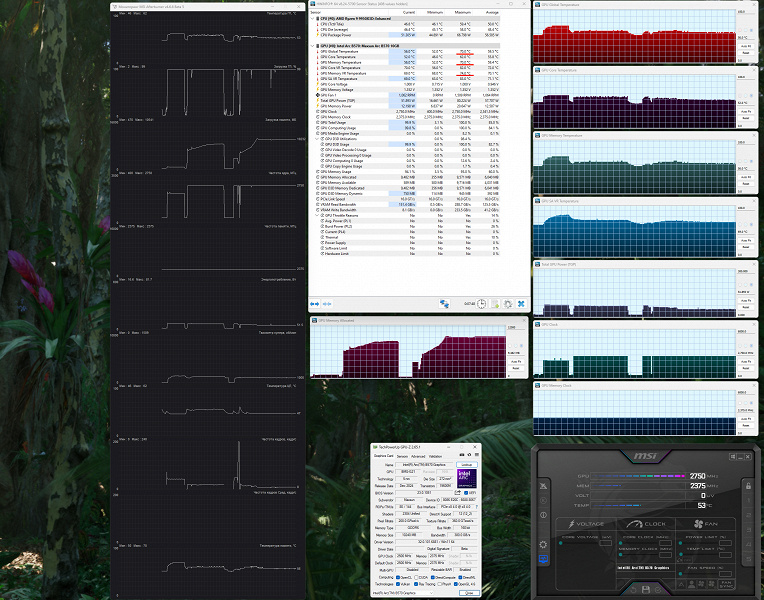Open MSI Afterburner settings gear icon

pos(543,545)
